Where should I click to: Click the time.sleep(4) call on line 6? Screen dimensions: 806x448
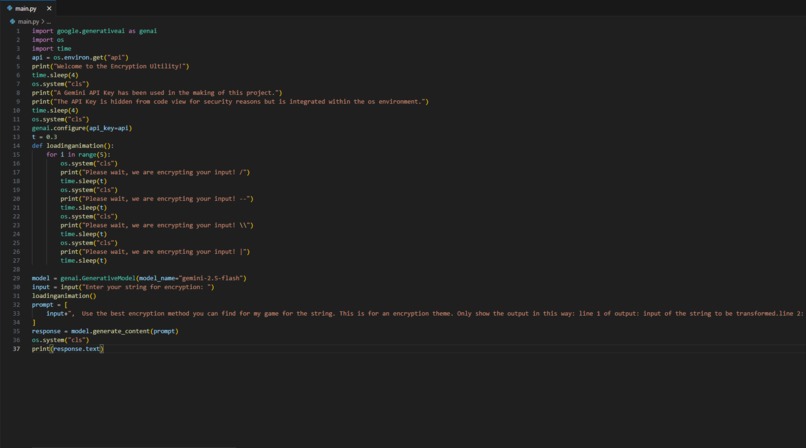click(55, 75)
